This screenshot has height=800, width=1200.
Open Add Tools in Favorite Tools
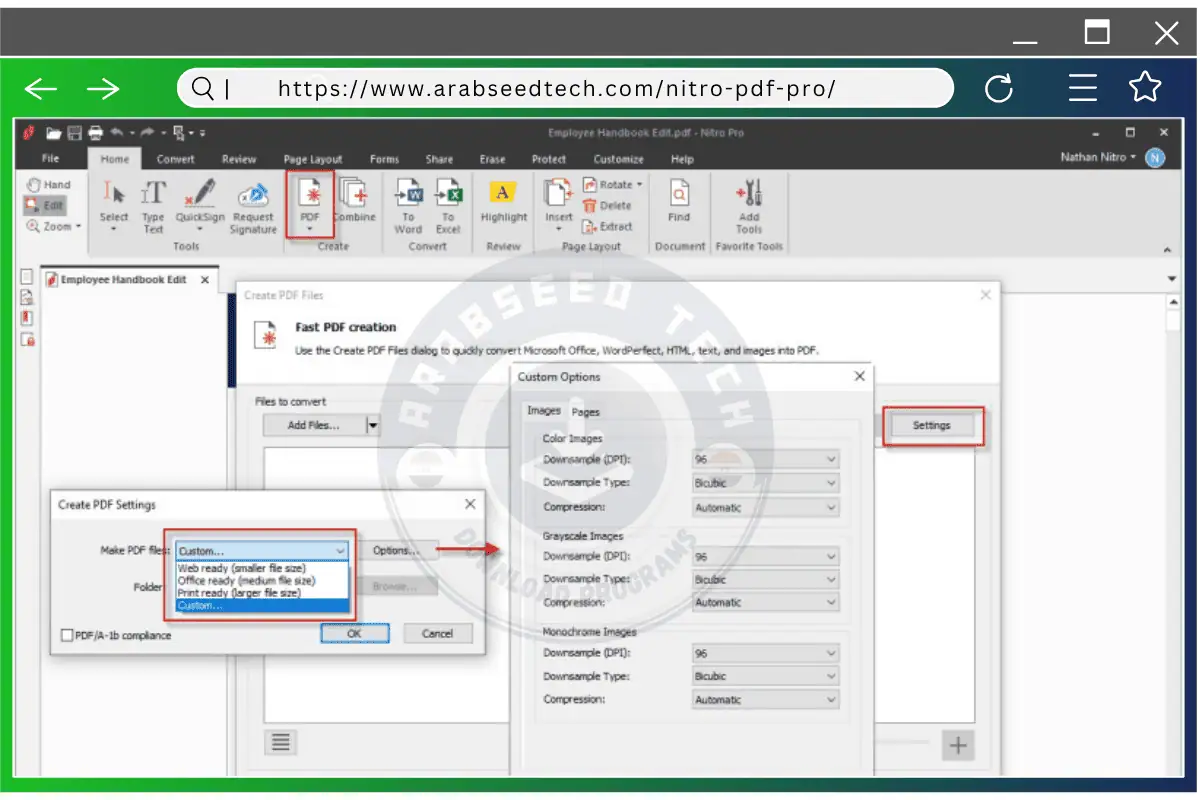(748, 205)
